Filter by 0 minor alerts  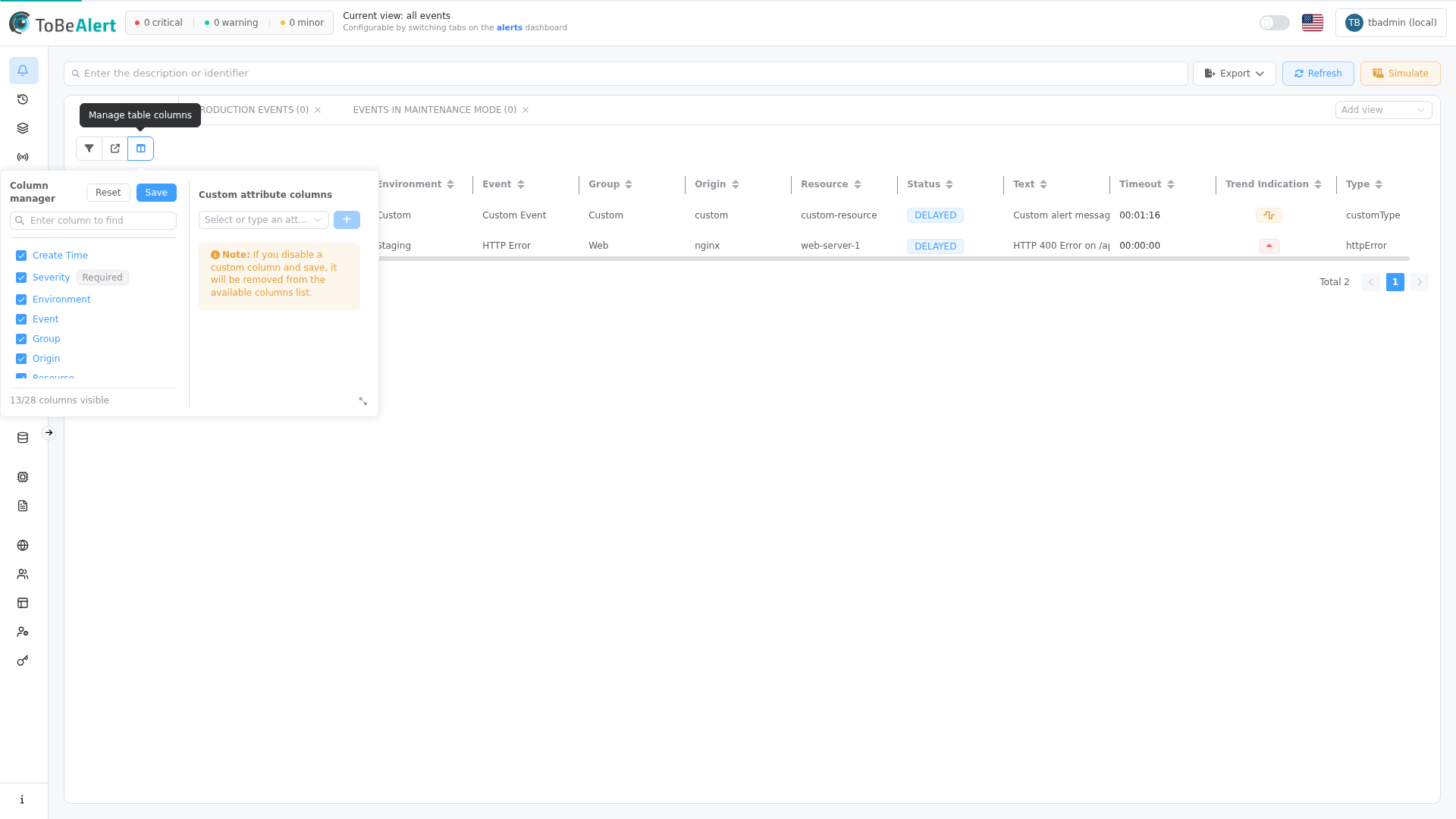(302, 23)
